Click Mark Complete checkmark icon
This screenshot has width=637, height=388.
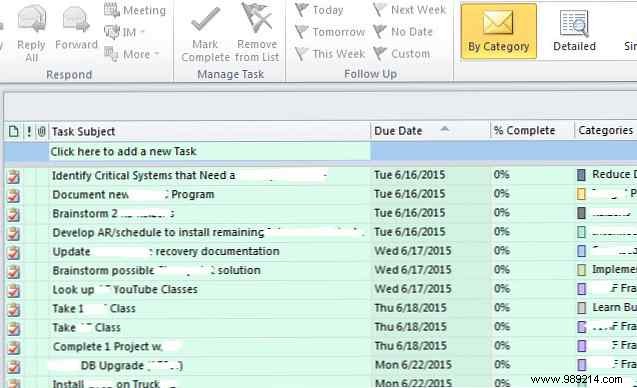pos(205,19)
